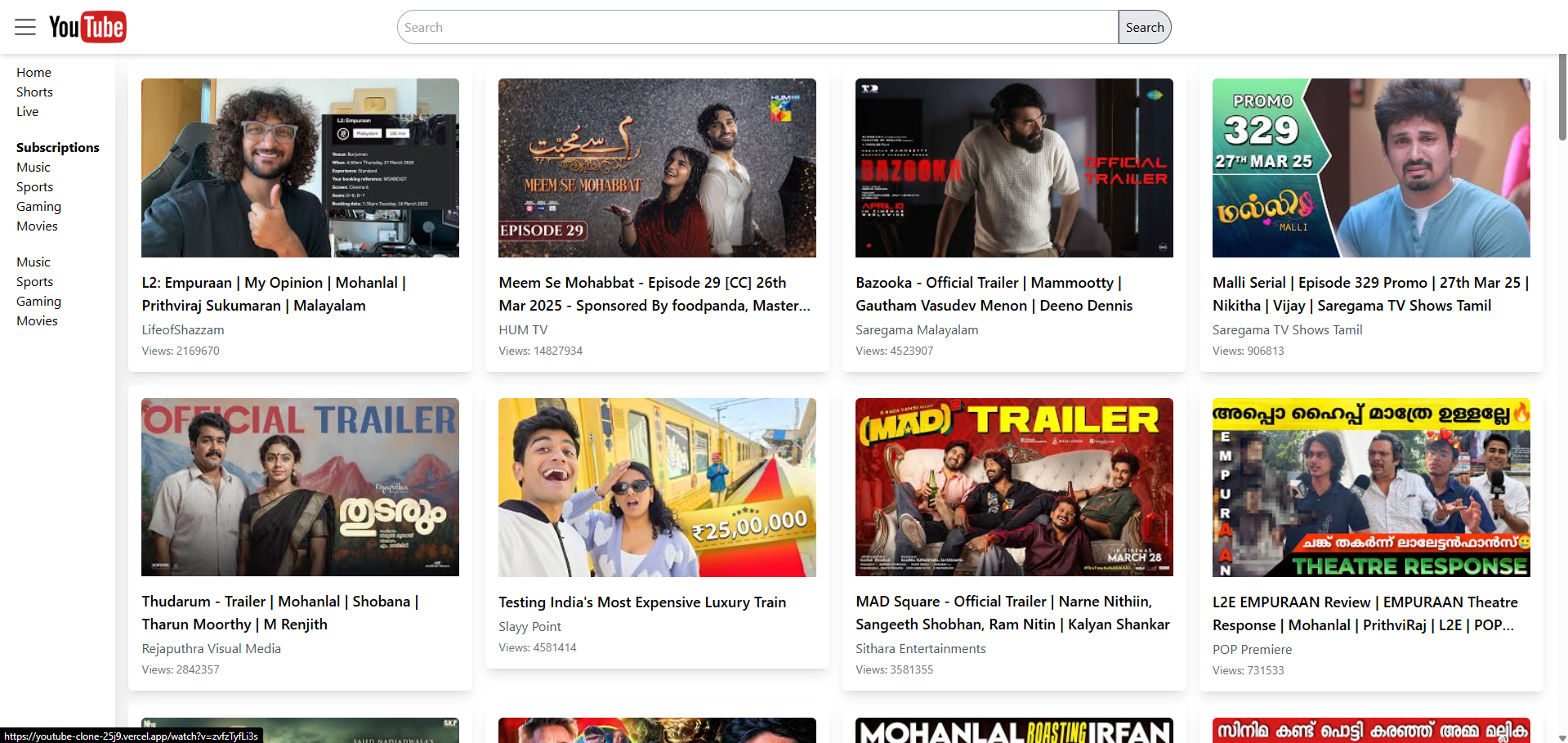Click title 'Thudarum - Trailer | Mohanlal'

click(x=280, y=613)
